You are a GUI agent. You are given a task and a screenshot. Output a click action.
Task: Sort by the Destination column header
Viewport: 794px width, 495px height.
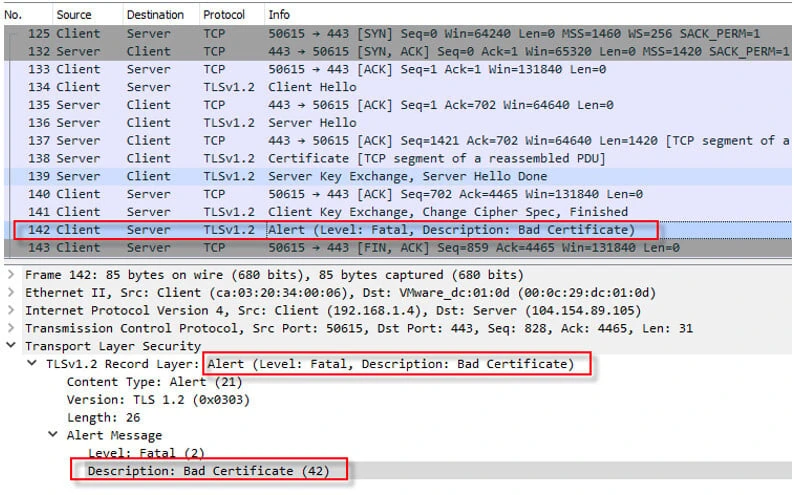click(x=155, y=15)
